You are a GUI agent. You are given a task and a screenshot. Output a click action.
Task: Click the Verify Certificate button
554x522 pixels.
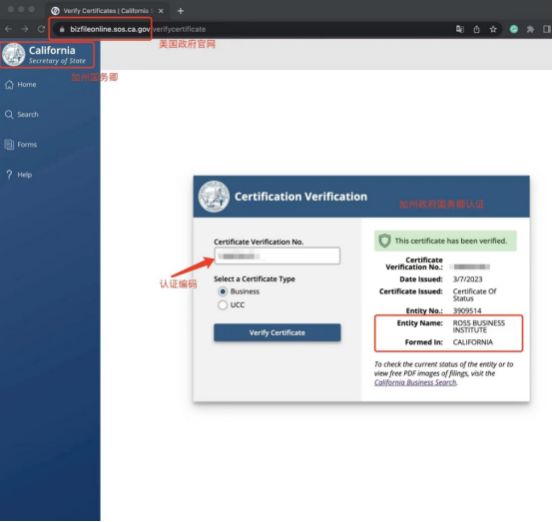(277, 333)
